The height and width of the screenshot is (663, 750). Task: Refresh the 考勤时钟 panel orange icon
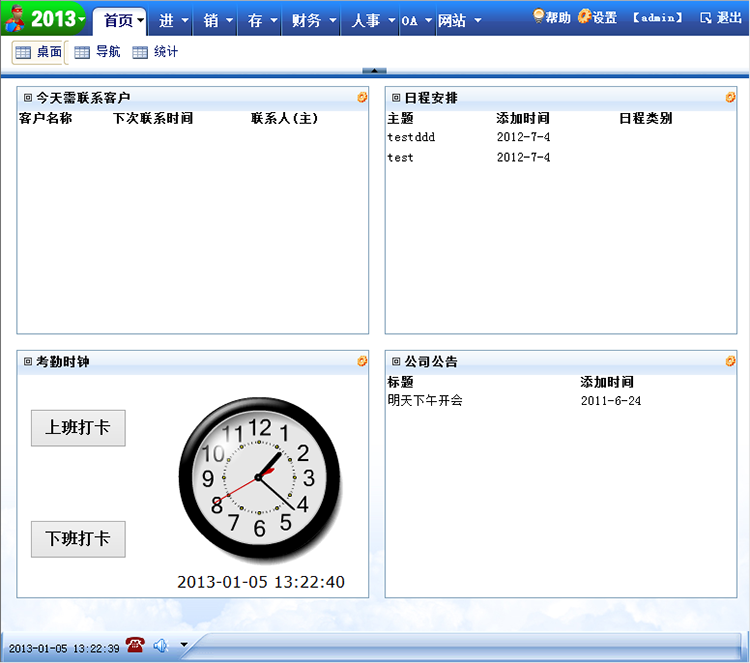click(362, 361)
